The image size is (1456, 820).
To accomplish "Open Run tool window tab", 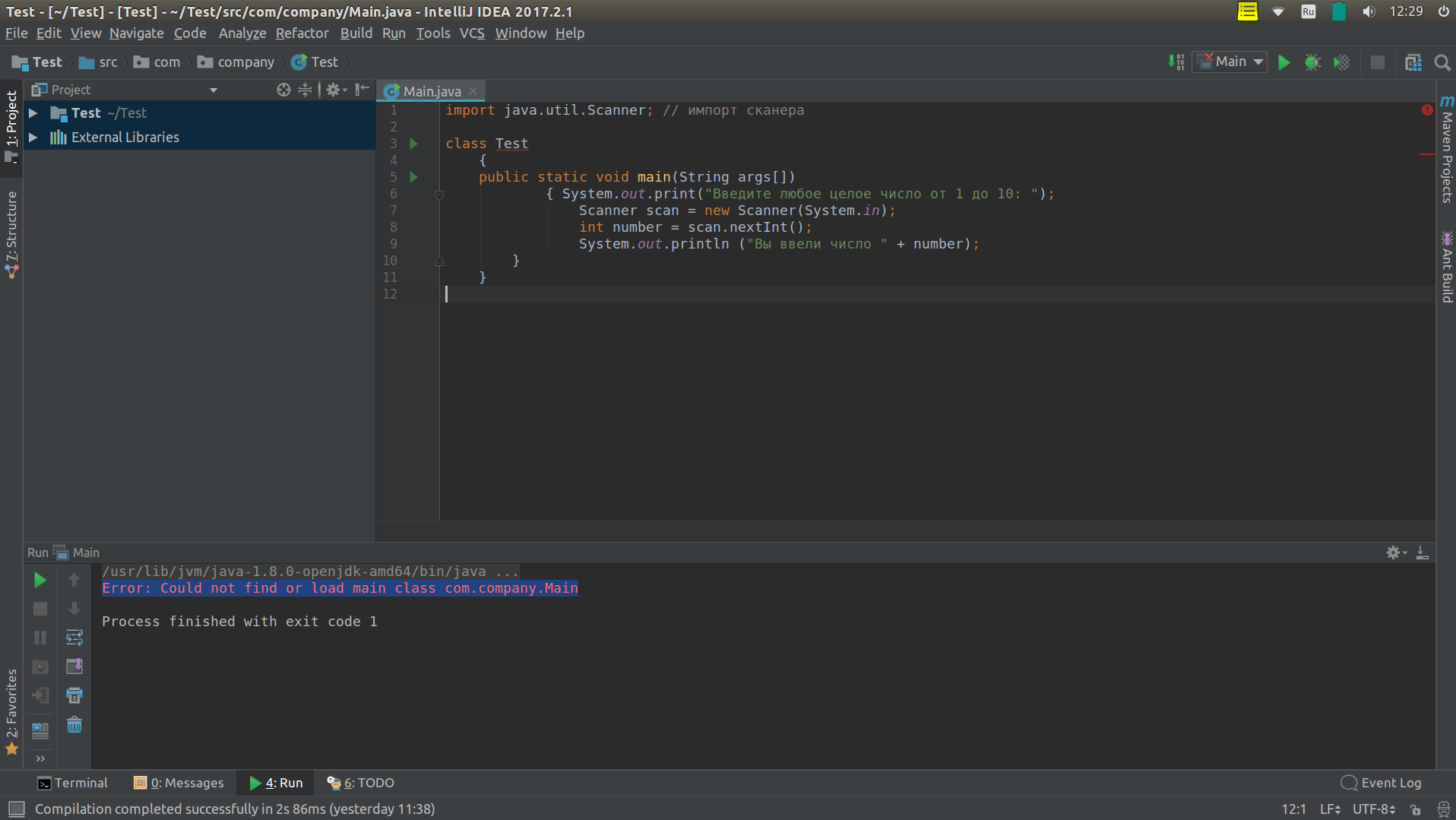I will pos(276,783).
